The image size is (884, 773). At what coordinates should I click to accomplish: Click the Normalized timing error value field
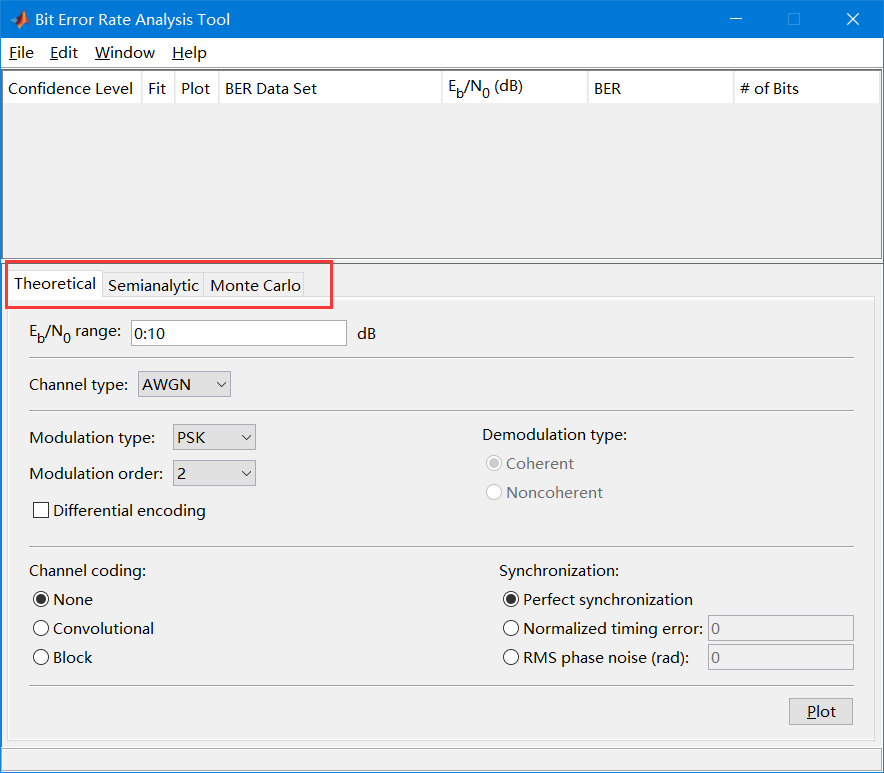pos(781,628)
